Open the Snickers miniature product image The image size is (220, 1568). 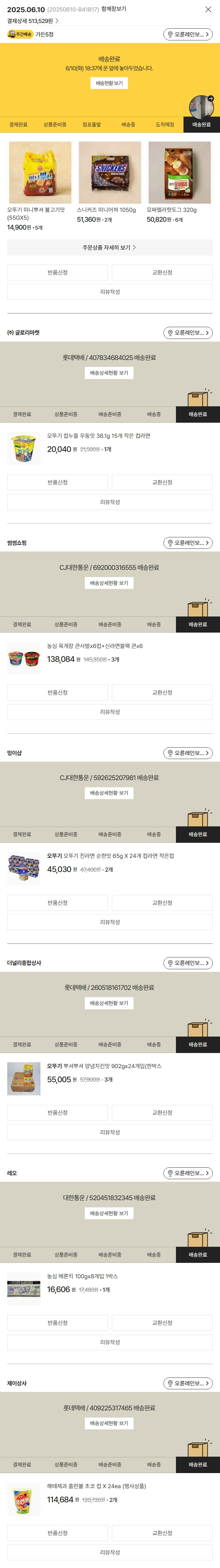coord(110,173)
